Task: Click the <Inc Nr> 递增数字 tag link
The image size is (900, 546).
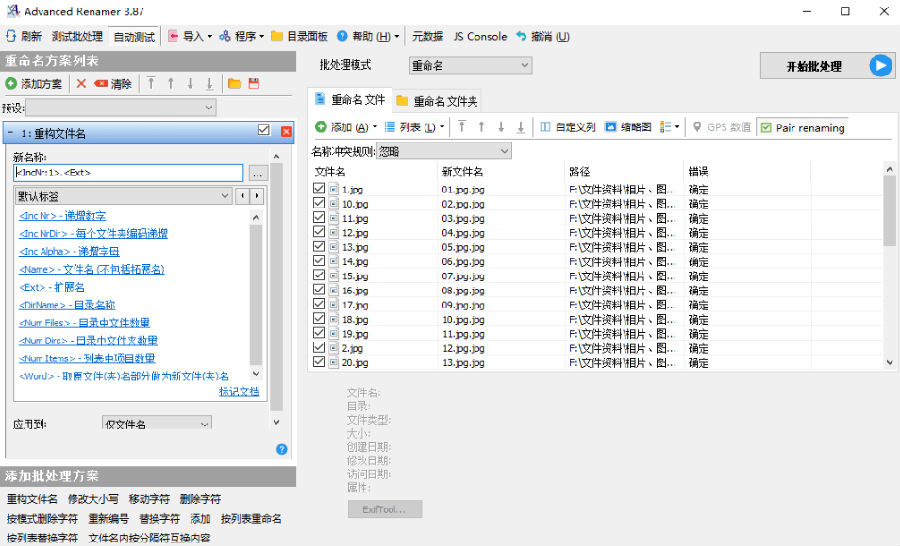Action: (62, 215)
